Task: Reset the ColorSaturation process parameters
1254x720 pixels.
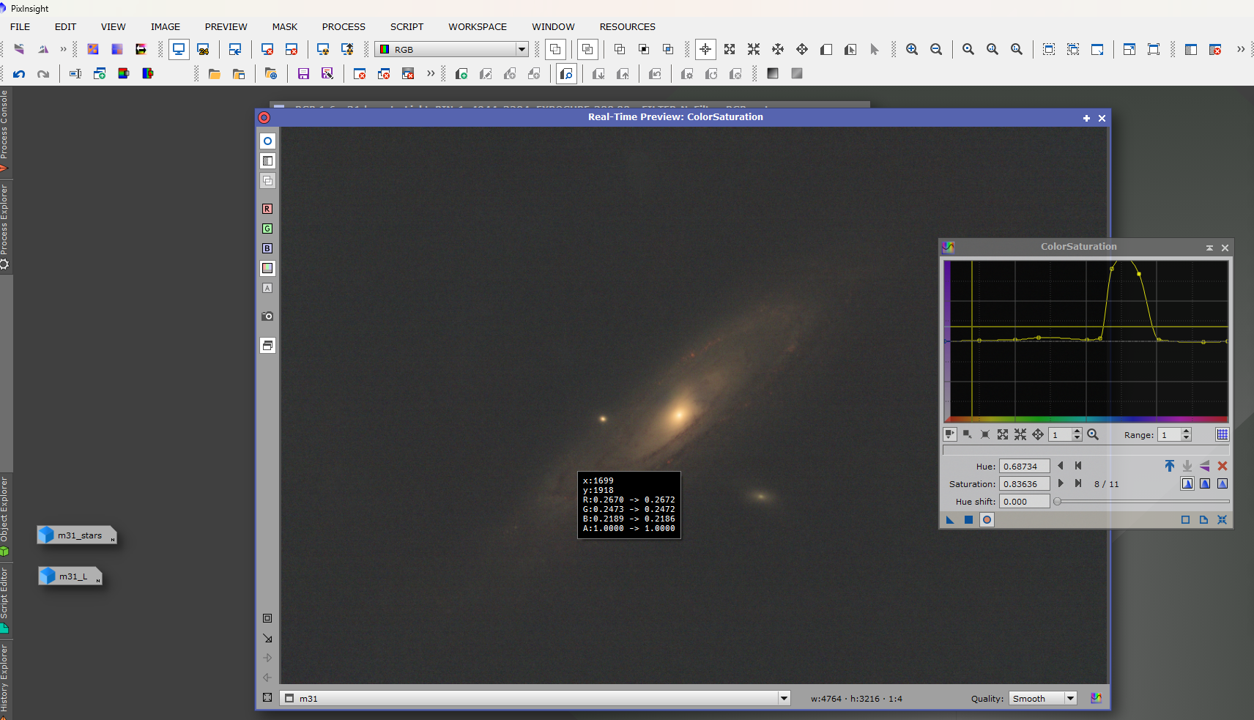Action: 1222,520
